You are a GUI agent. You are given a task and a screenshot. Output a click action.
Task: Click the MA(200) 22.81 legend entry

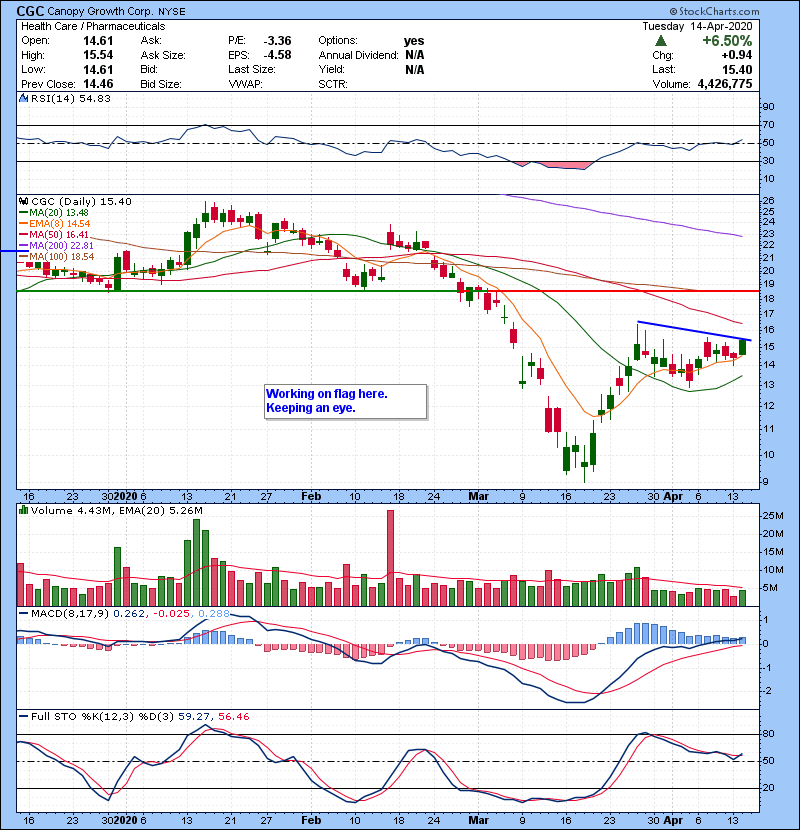(x=57, y=246)
